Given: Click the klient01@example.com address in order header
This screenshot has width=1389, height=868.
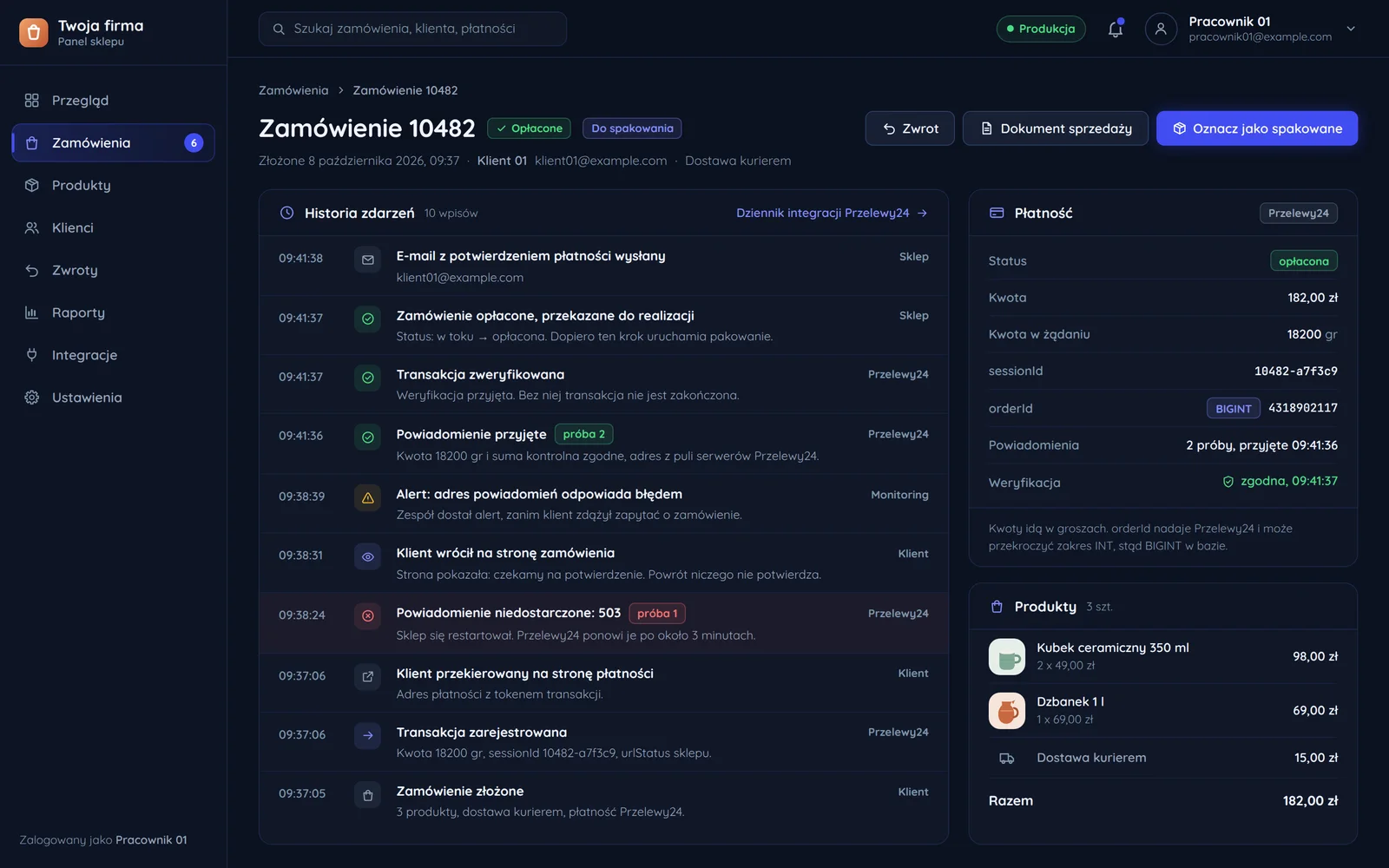Looking at the screenshot, I should (601, 161).
